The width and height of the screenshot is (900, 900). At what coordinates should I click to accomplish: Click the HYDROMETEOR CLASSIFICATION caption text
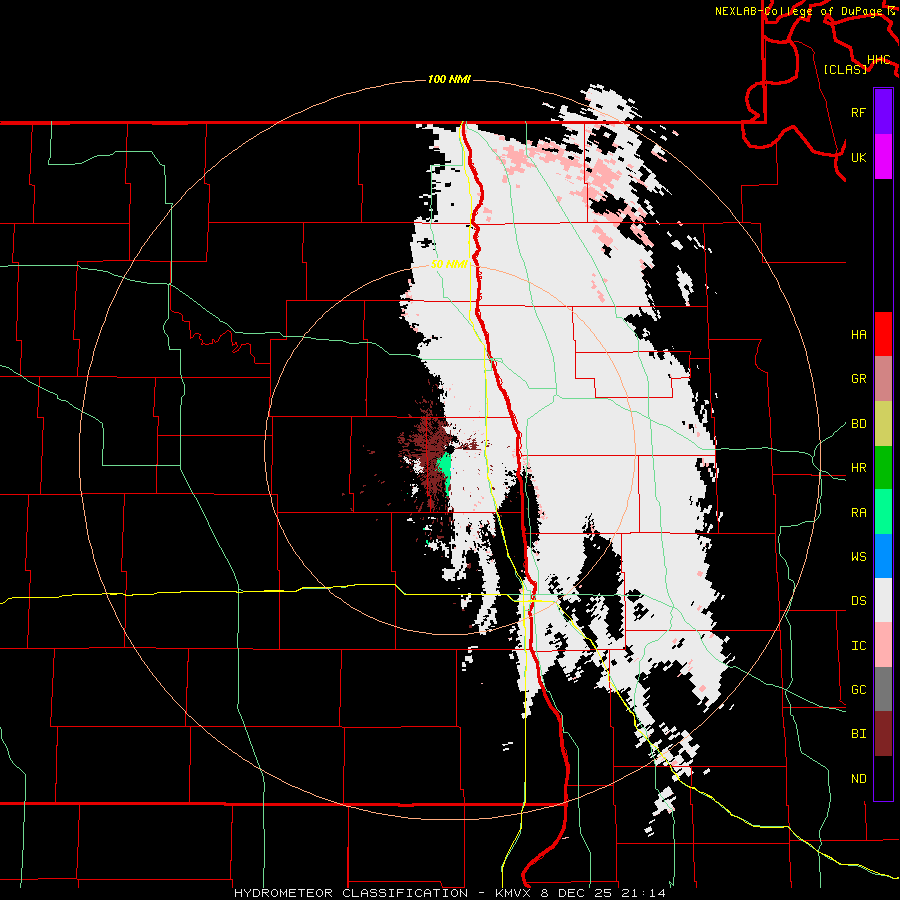click(350, 893)
